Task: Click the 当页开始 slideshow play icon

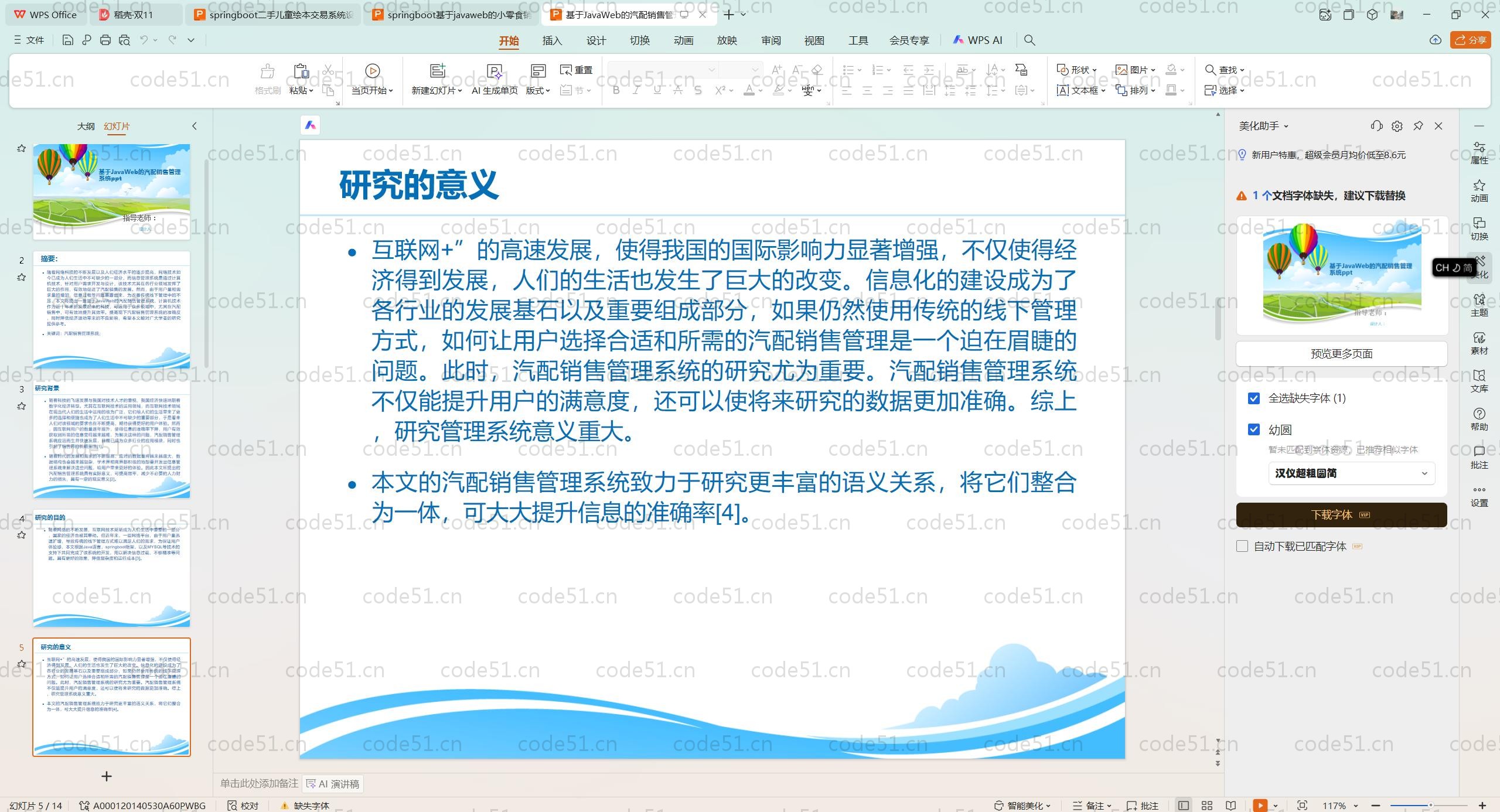Action: click(372, 71)
